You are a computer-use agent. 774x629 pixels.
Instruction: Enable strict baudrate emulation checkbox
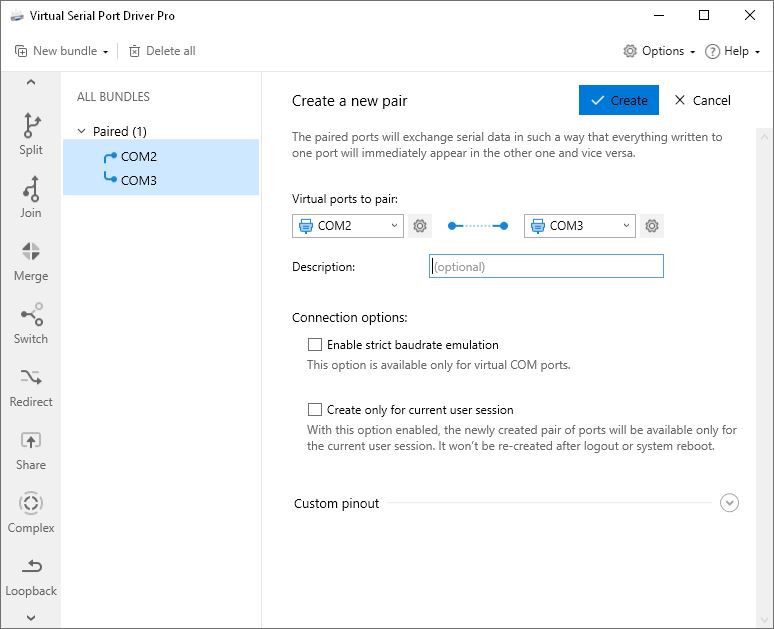315,345
